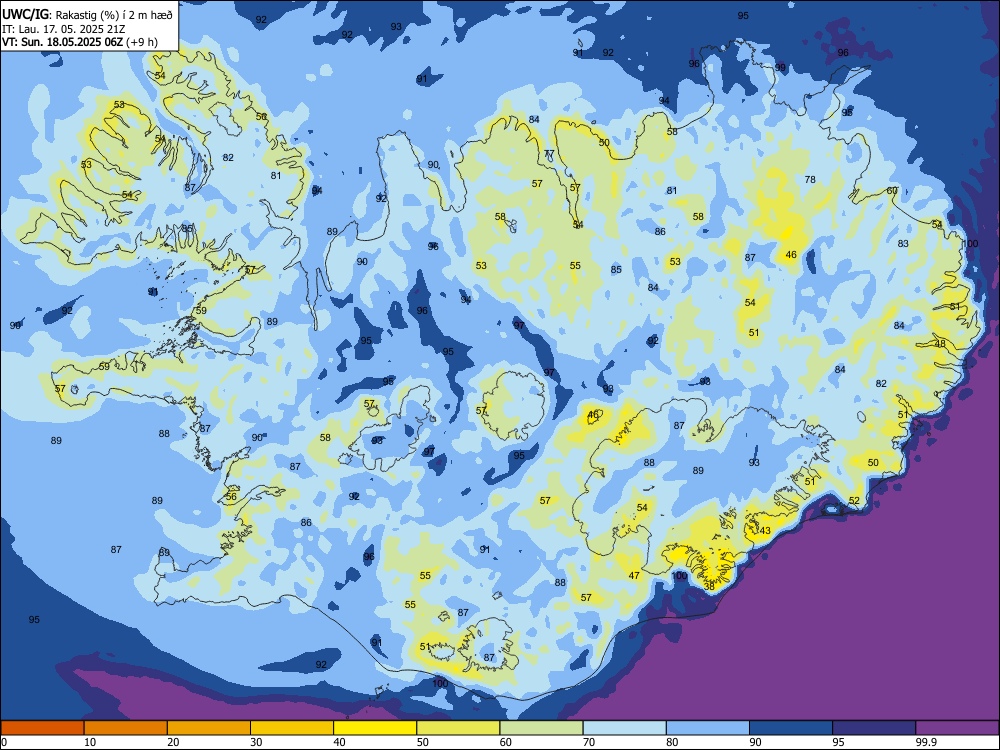Click the orange 10–20 legend swatch
Image resolution: width=1000 pixels, height=750 pixels.
[126, 728]
